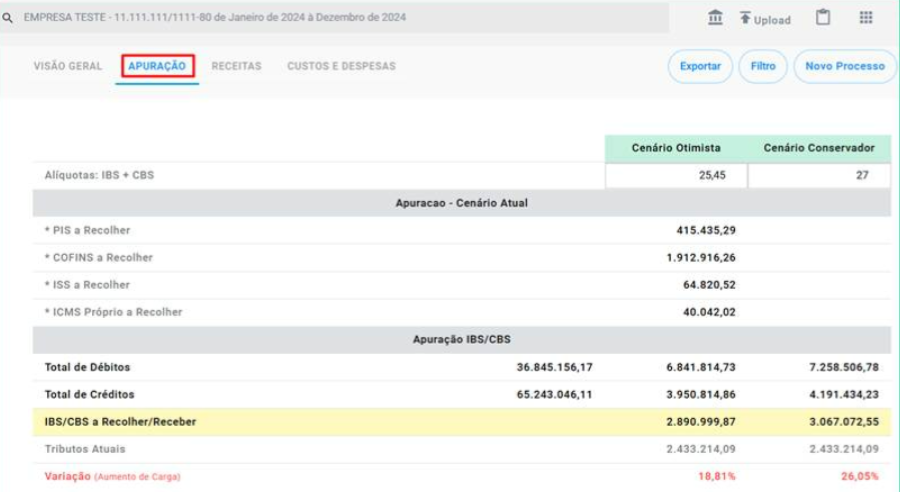Click the value 65.243.046,11
900x492 pixels.
click(554, 394)
